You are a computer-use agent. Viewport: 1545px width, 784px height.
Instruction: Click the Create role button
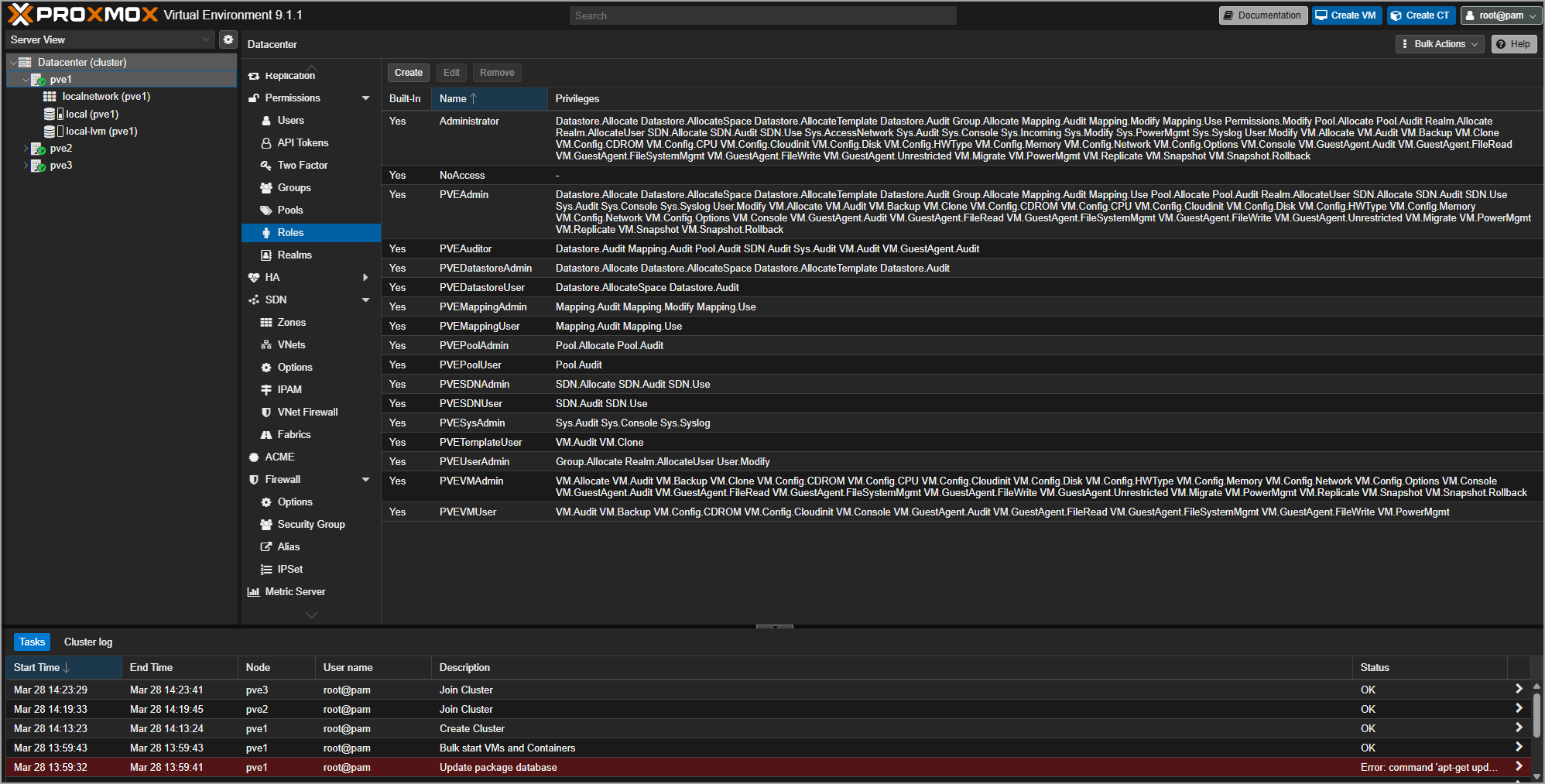[x=409, y=73]
